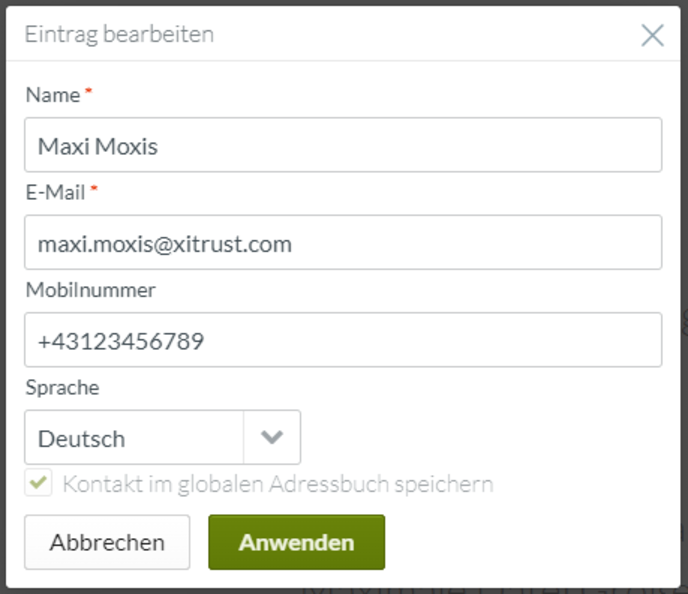Screen dimensions: 688x594
Task: Confirm changes with the Anwenden button
Action: coord(296,542)
